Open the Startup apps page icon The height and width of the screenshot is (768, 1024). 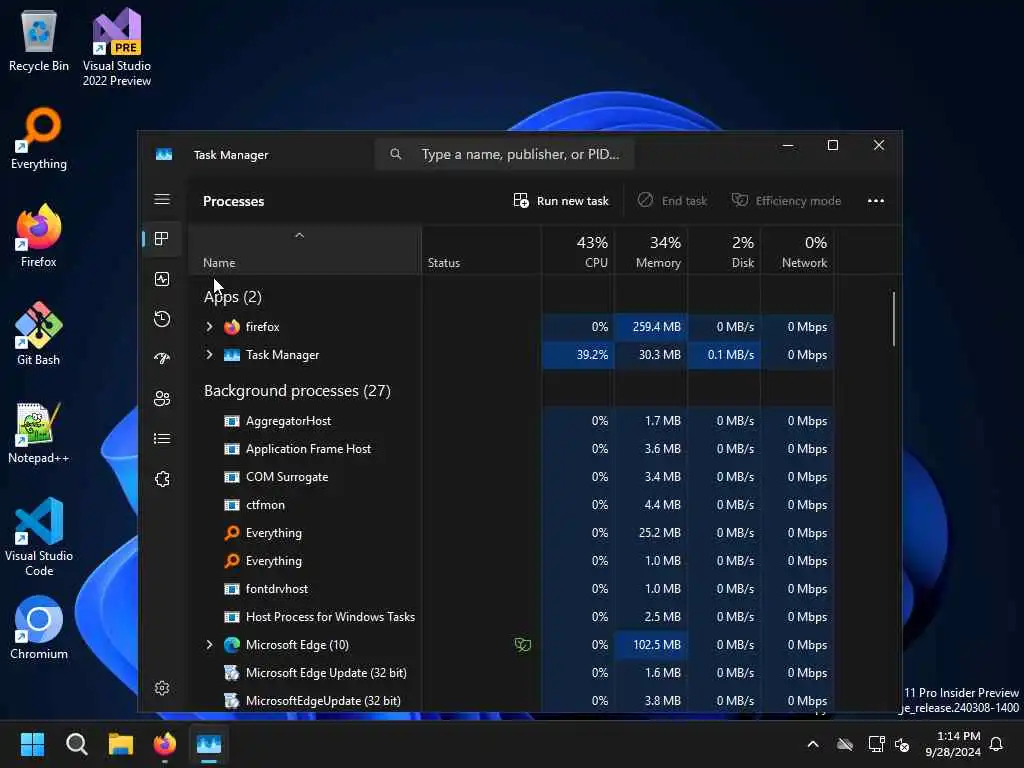click(x=162, y=359)
